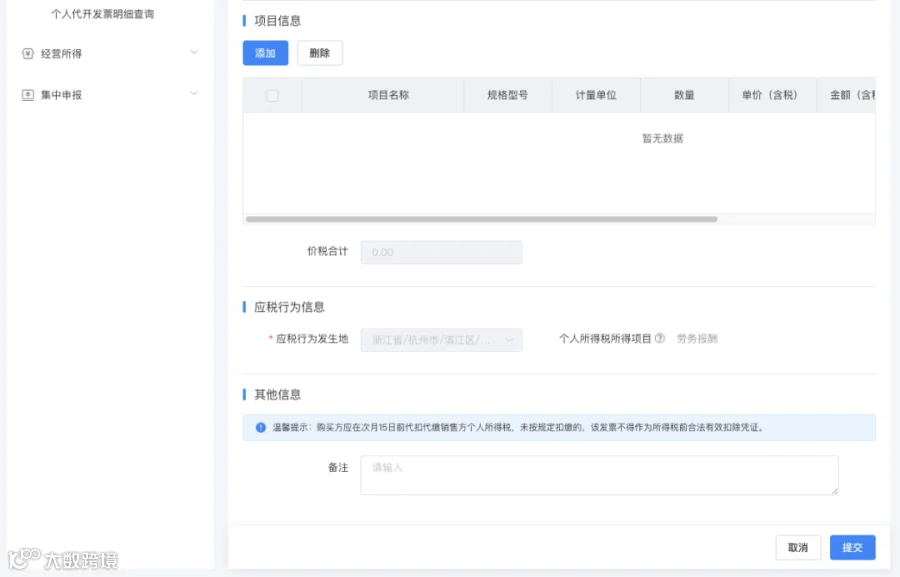
Task: Expand the 集中申报 menu chevron
Action: (194, 93)
